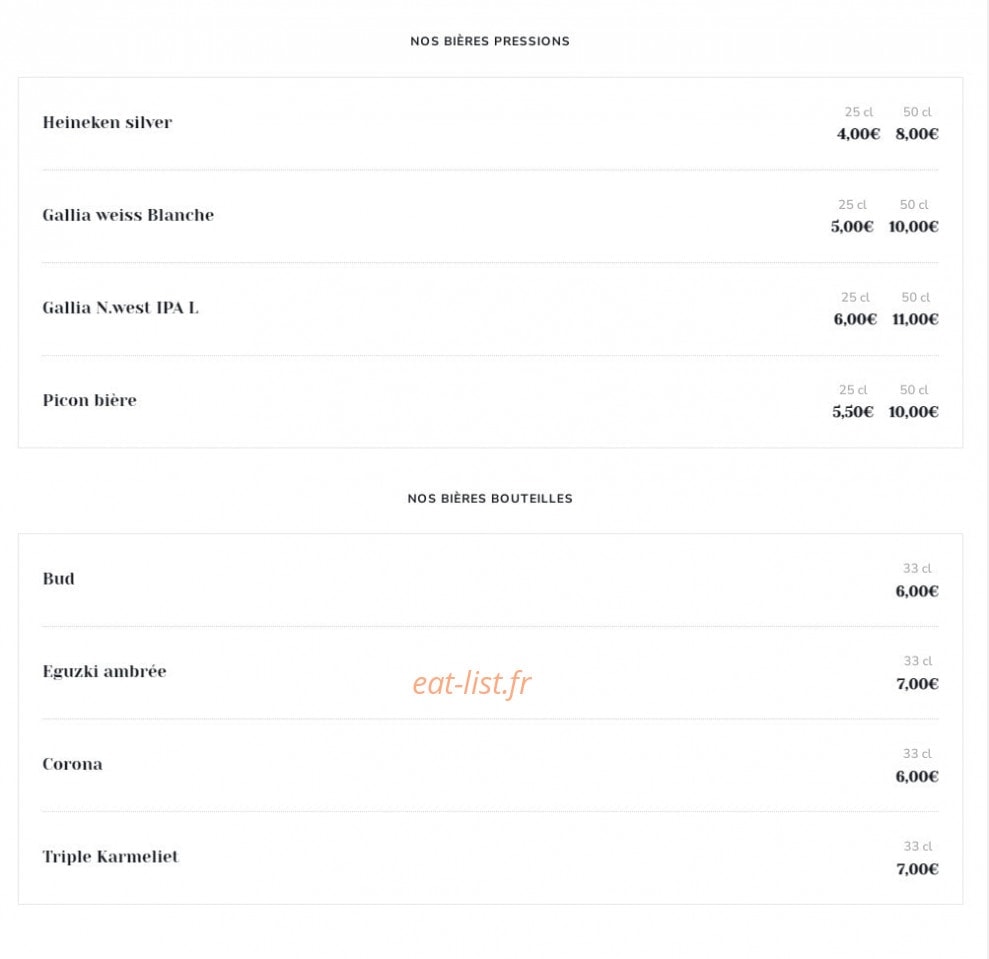The height and width of the screenshot is (959, 989).
Task: Click the 6,00€ Bud bottle price
Action: coord(917,591)
